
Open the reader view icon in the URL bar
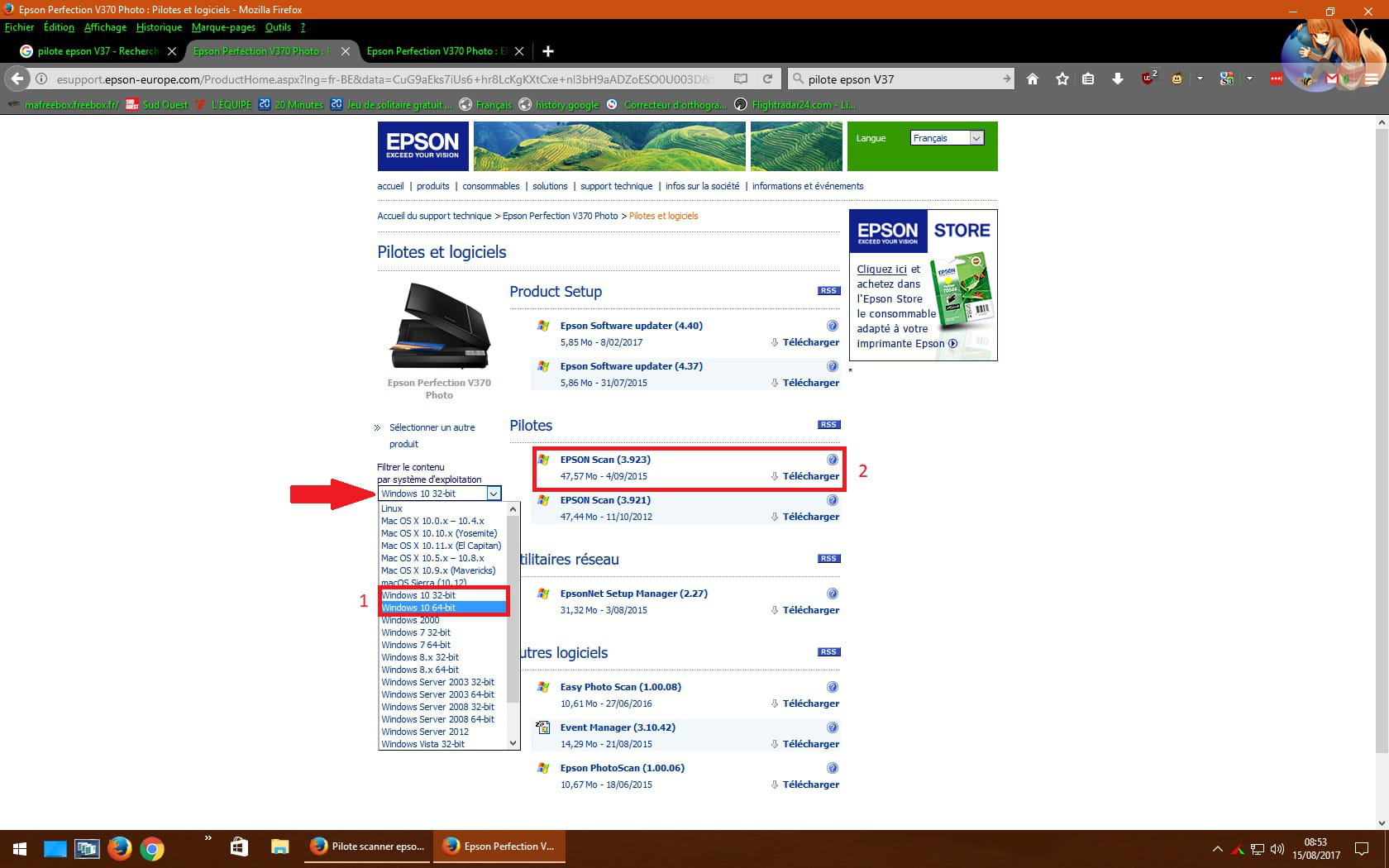[x=741, y=79]
